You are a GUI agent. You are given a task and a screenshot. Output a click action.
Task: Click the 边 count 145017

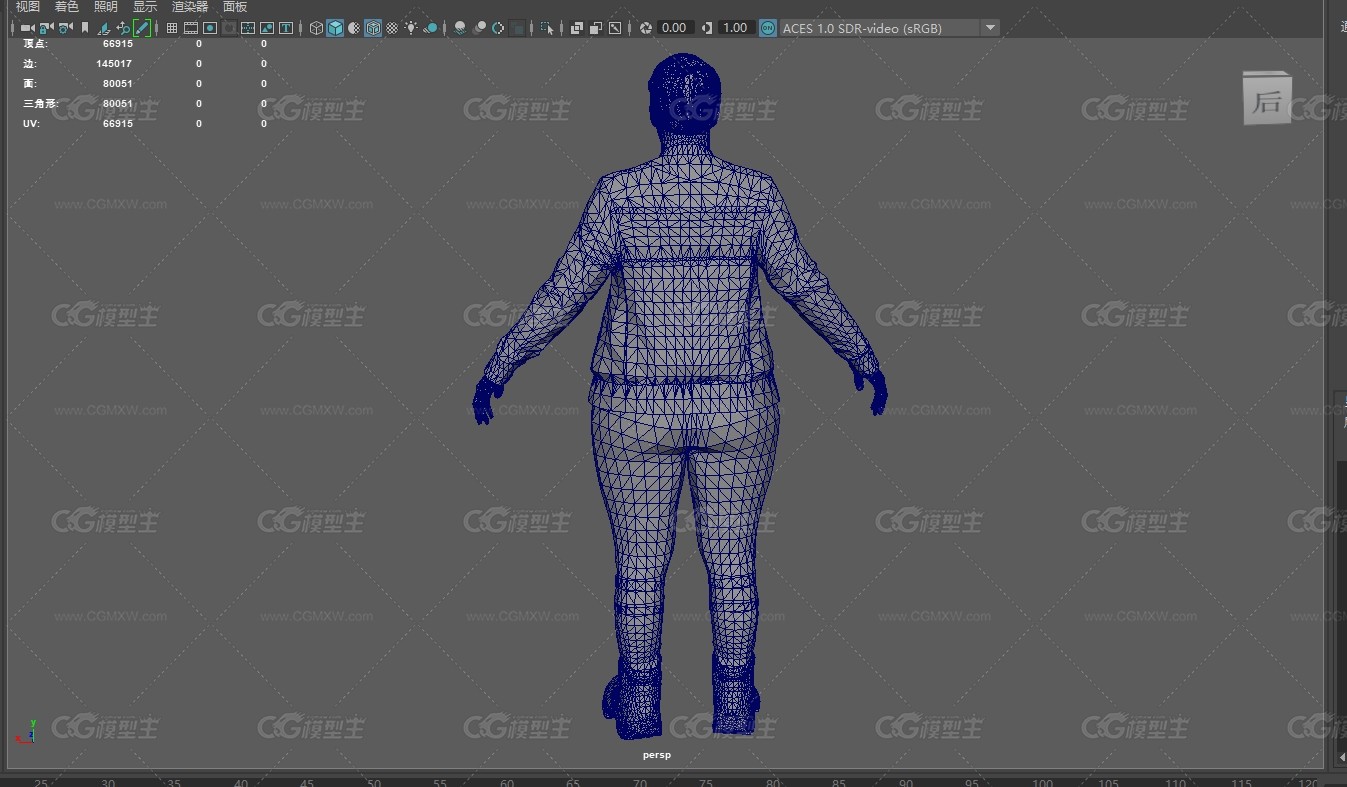coord(115,64)
